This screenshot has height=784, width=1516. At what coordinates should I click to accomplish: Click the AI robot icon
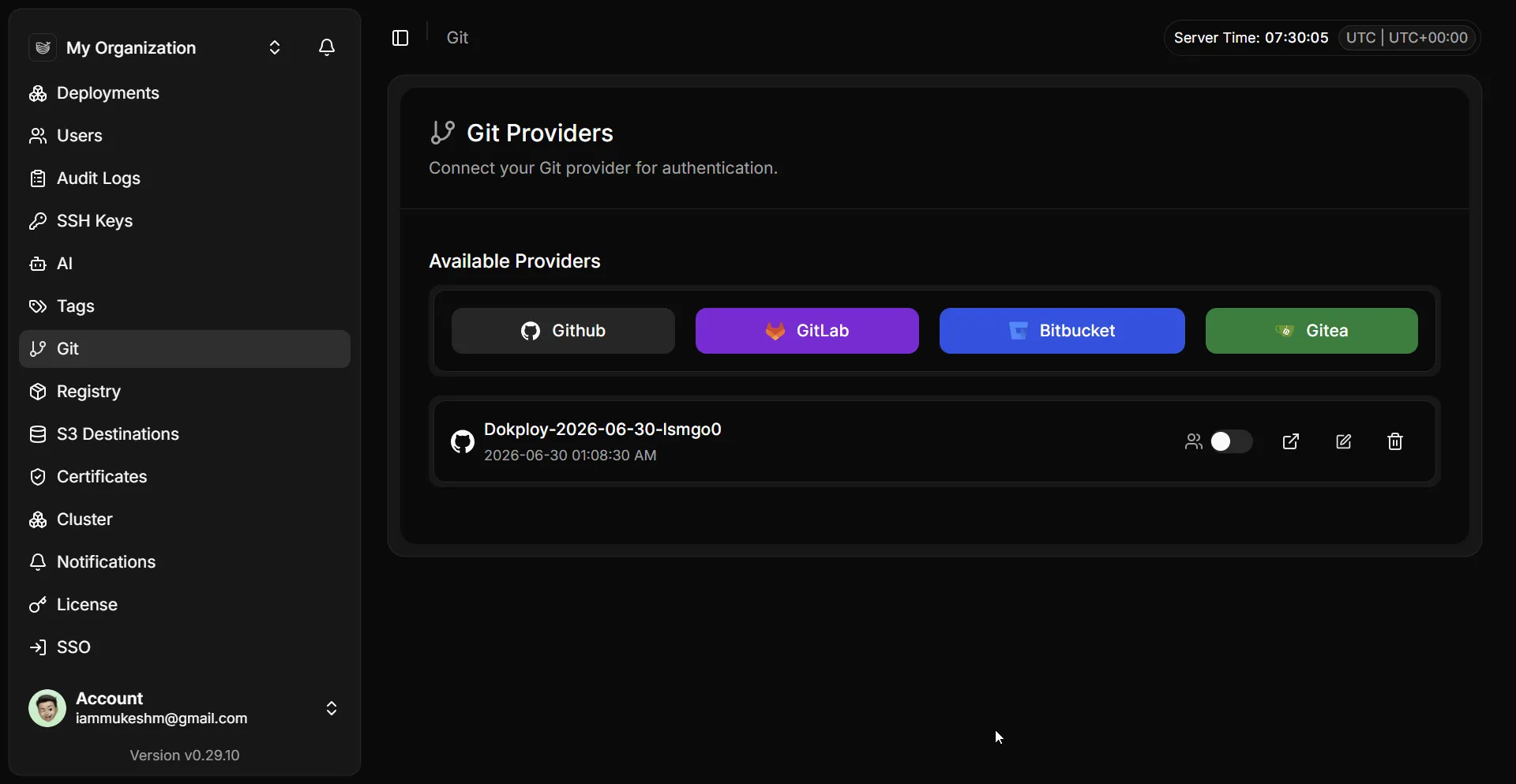pos(38,264)
